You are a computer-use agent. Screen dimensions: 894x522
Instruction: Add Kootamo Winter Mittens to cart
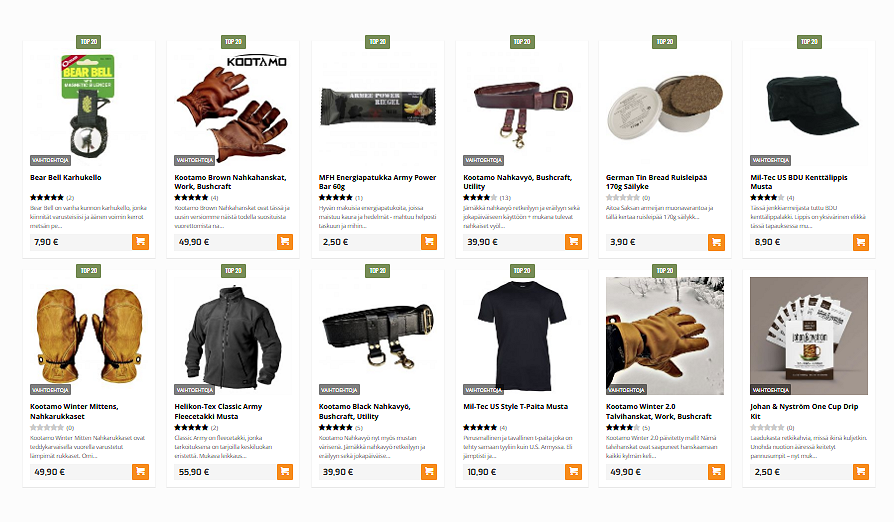pyautogui.click(x=140, y=471)
